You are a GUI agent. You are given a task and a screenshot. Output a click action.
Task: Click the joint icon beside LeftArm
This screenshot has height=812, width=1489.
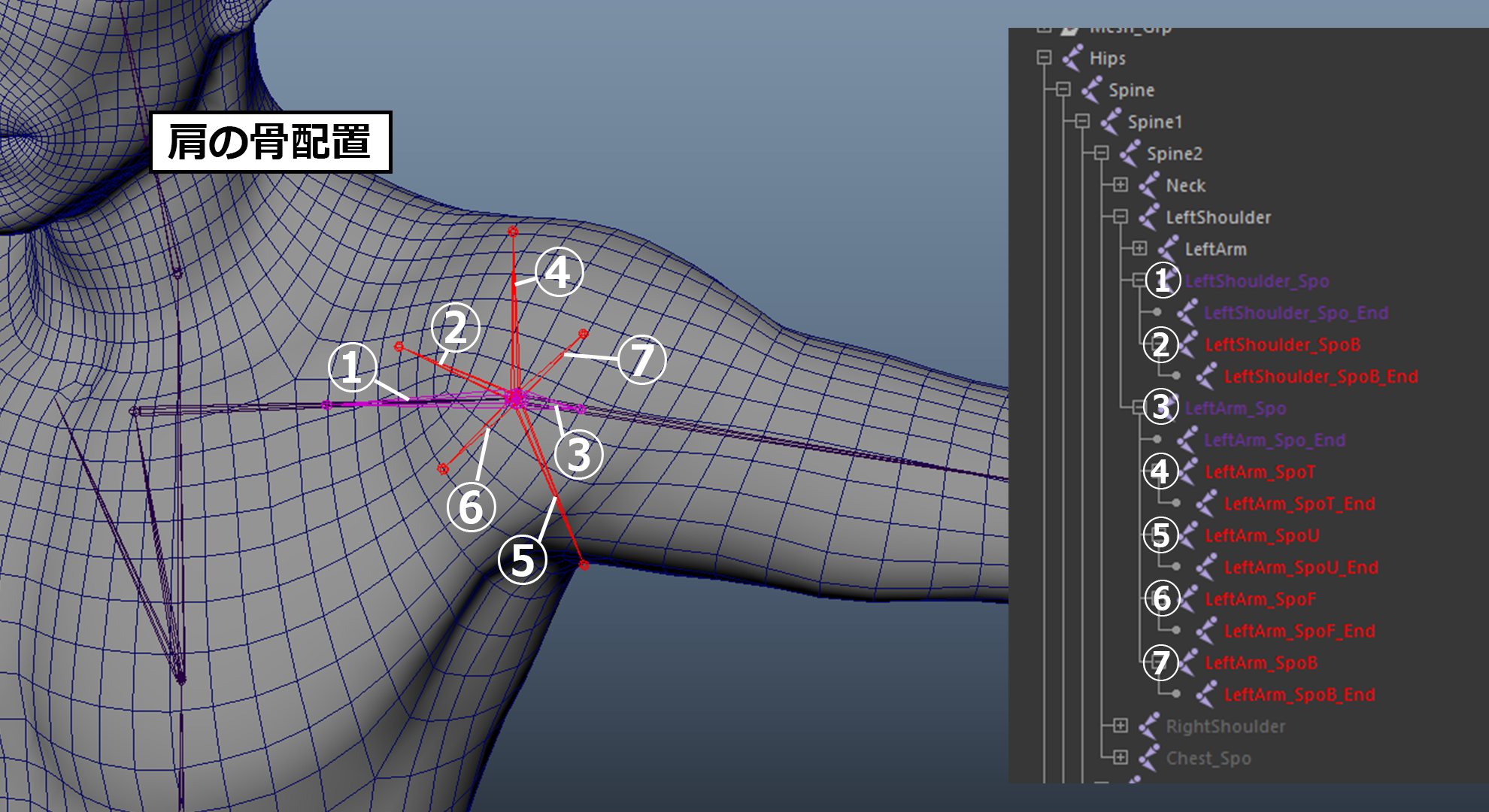coord(1168,249)
